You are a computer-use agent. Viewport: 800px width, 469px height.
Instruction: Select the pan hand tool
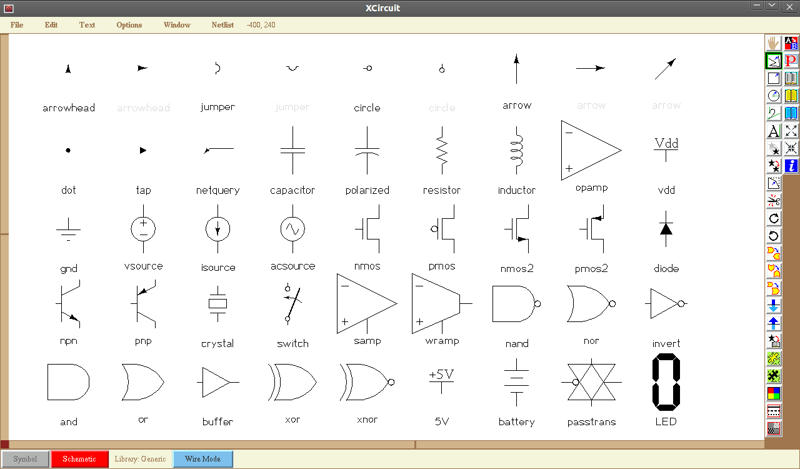[x=773, y=43]
